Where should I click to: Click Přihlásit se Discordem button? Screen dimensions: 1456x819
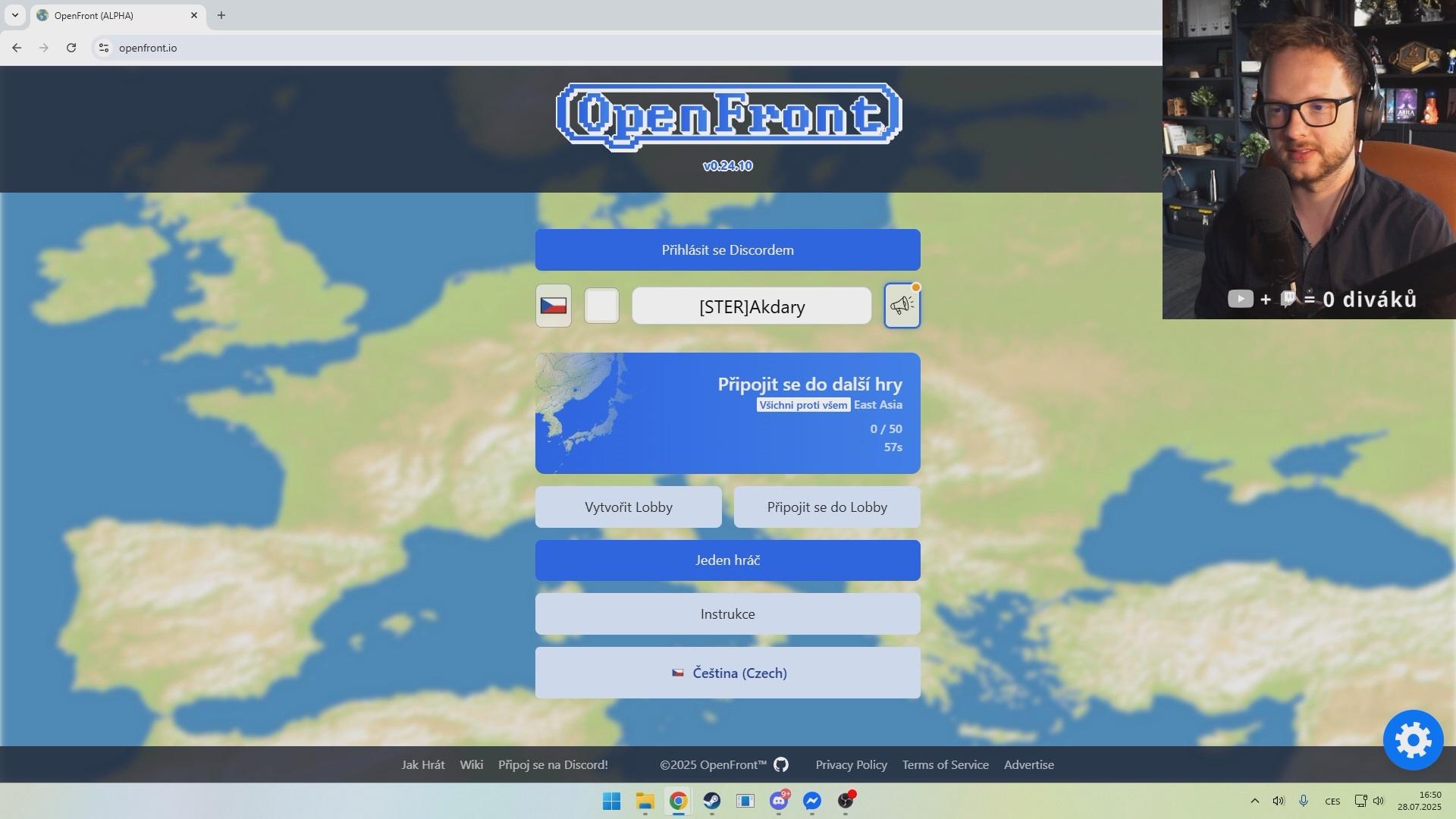pyautogui.click(x=727, y=249)
